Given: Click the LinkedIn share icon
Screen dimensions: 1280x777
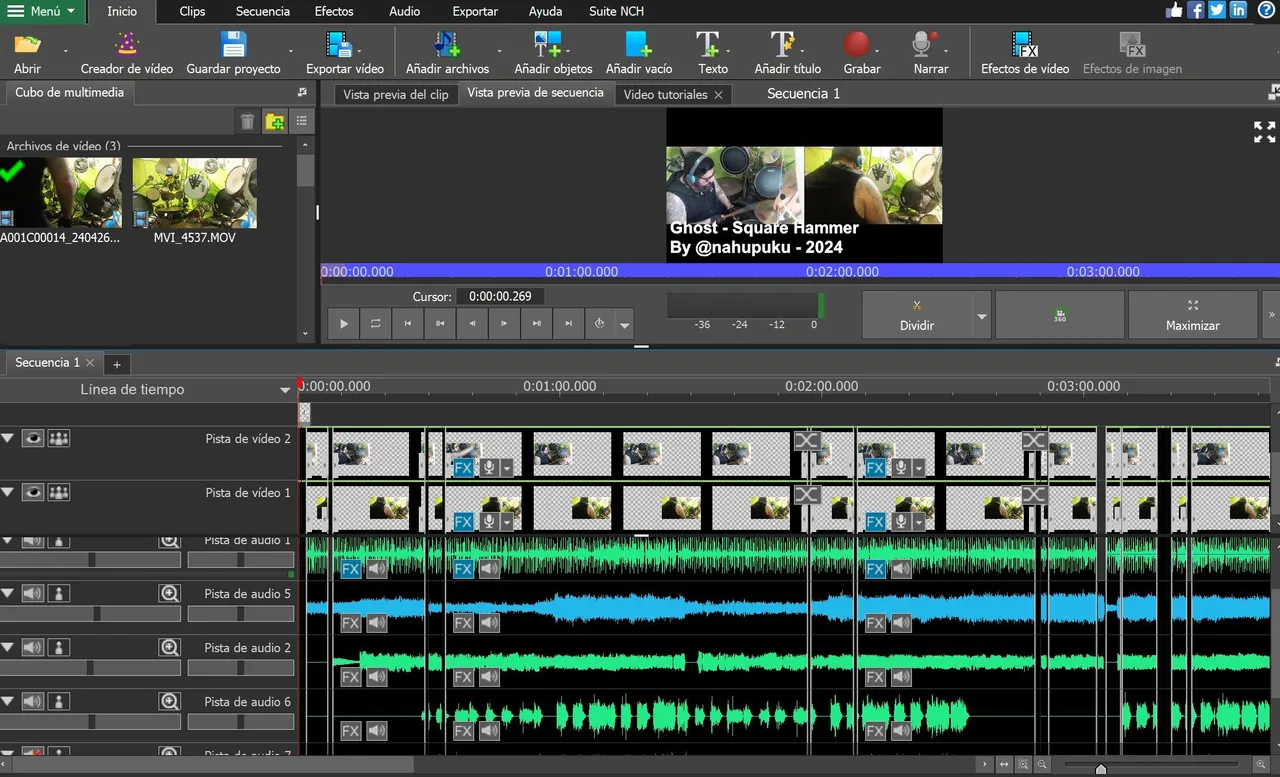Looking at the screenshot, I should point(1239,10).
